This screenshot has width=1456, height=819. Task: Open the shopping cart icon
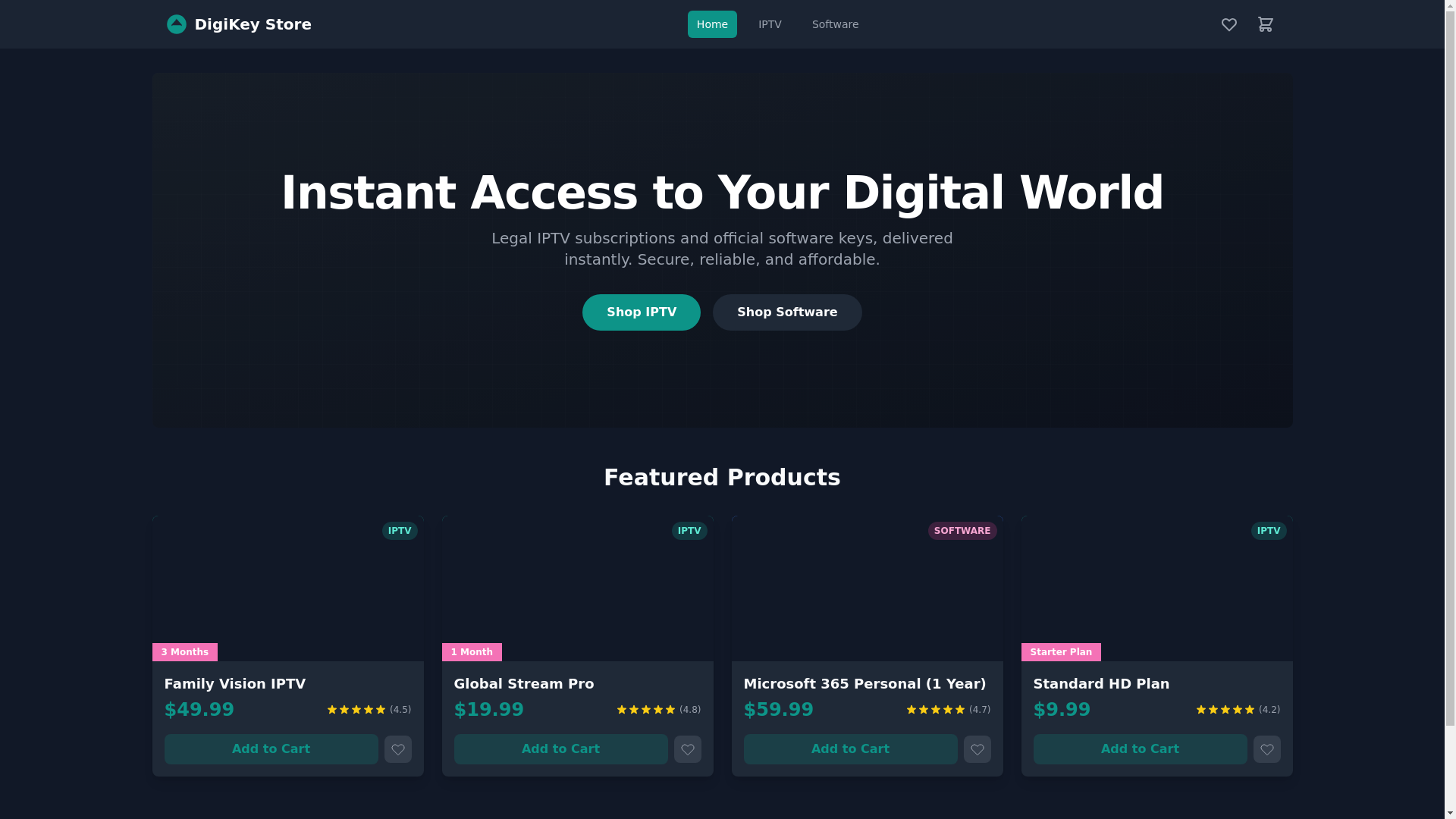pos(1265,24)
